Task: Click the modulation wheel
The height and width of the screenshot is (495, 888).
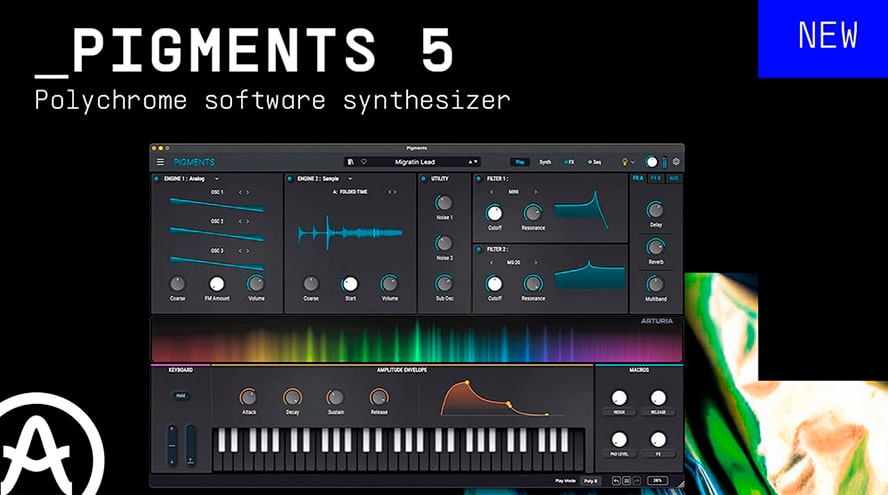Action: pyautogui.click(x=191, y=445)
